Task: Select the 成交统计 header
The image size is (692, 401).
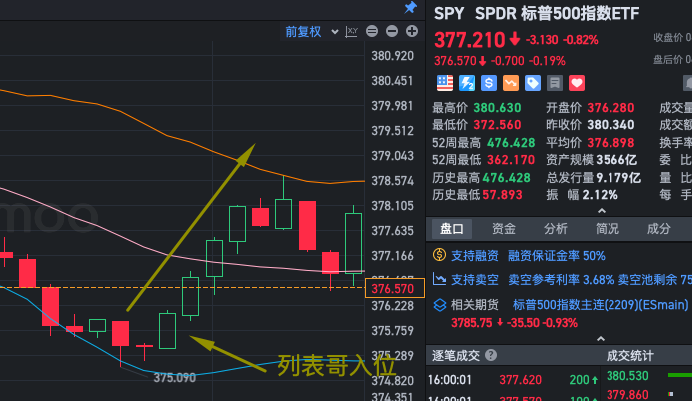Action: tap(630, 356)
